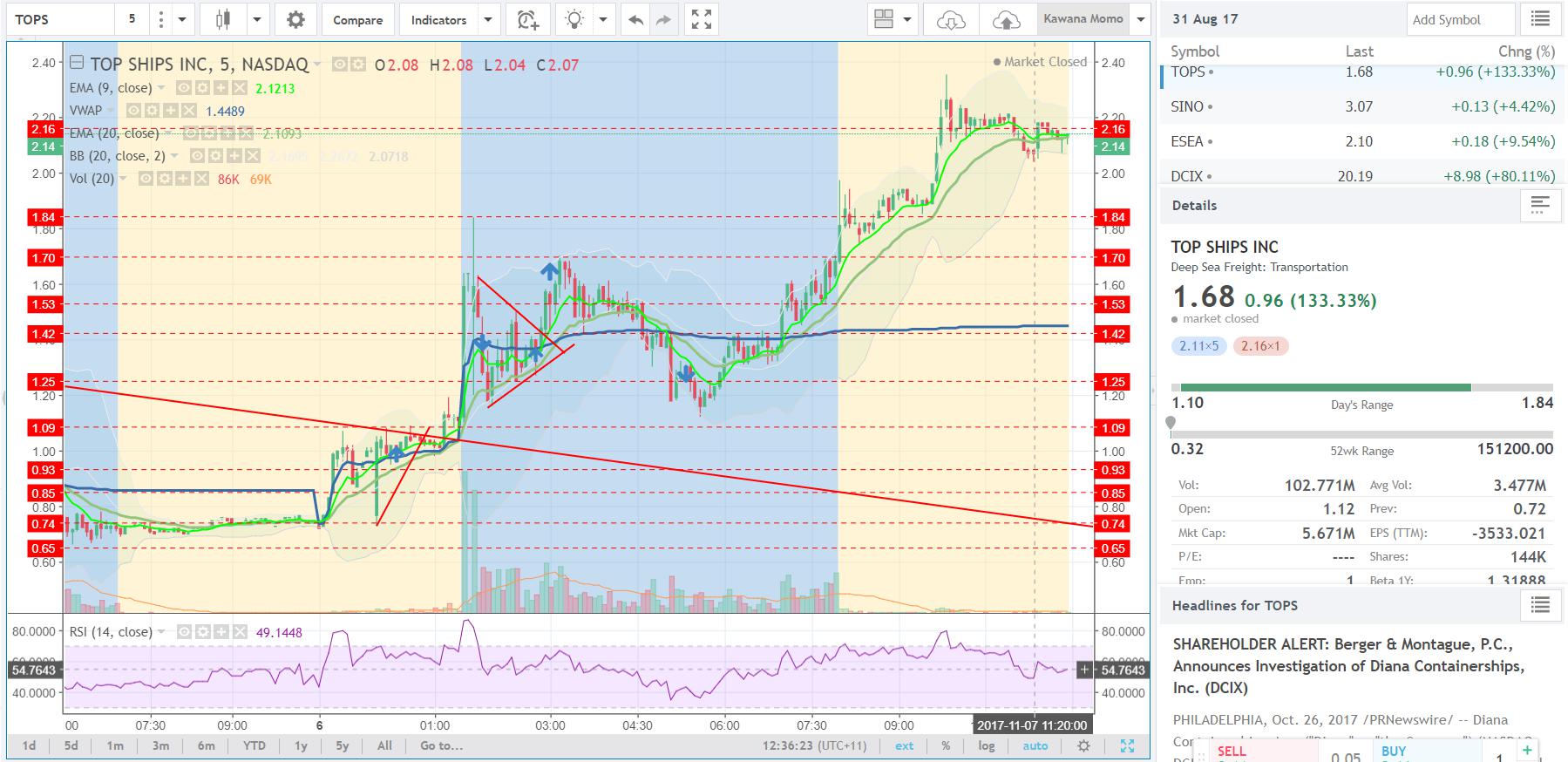Remove the EMA (9, close) indicator
Viewport: 1568px width, 762px height.
coord(238,88)
